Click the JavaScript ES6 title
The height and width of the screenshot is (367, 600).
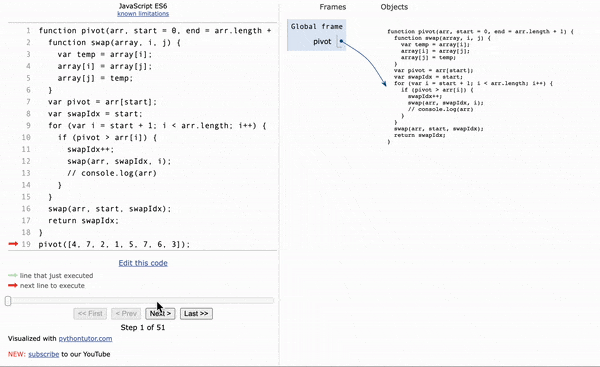[x=143, y=6]
